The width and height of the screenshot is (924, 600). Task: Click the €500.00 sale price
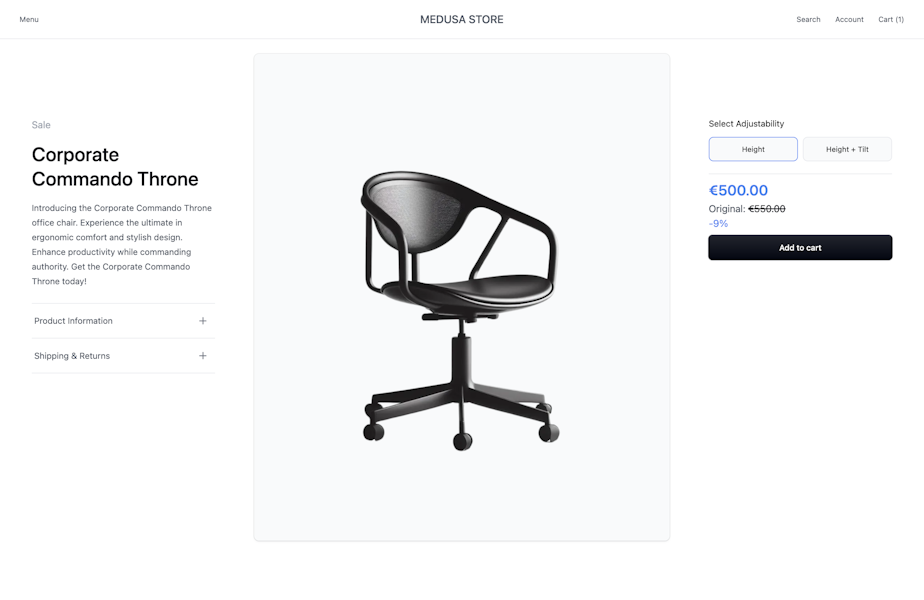(738, 190)
